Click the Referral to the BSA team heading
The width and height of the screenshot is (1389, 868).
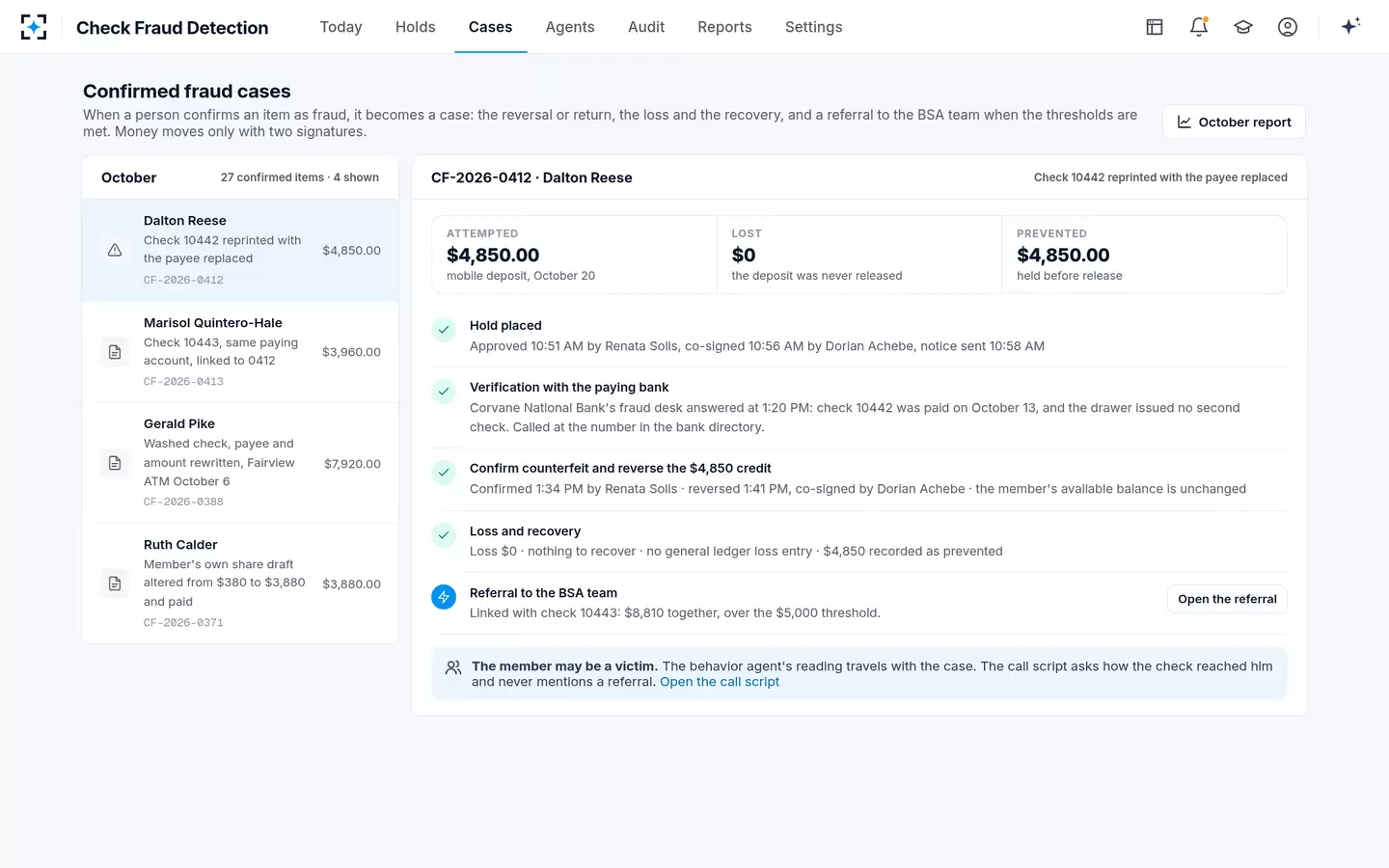(x=543, y=593)
